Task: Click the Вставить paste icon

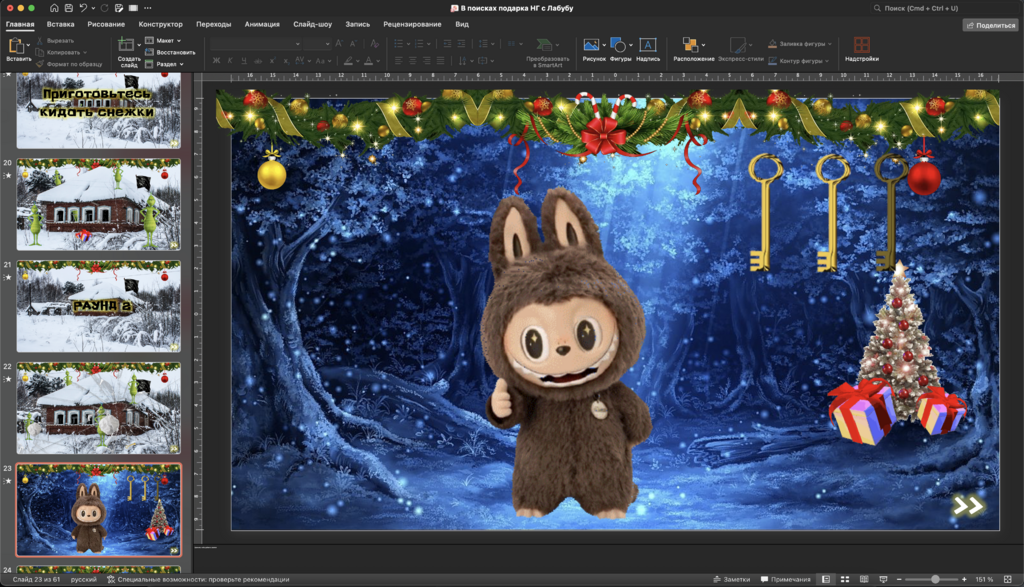Action: pos(16,45)
